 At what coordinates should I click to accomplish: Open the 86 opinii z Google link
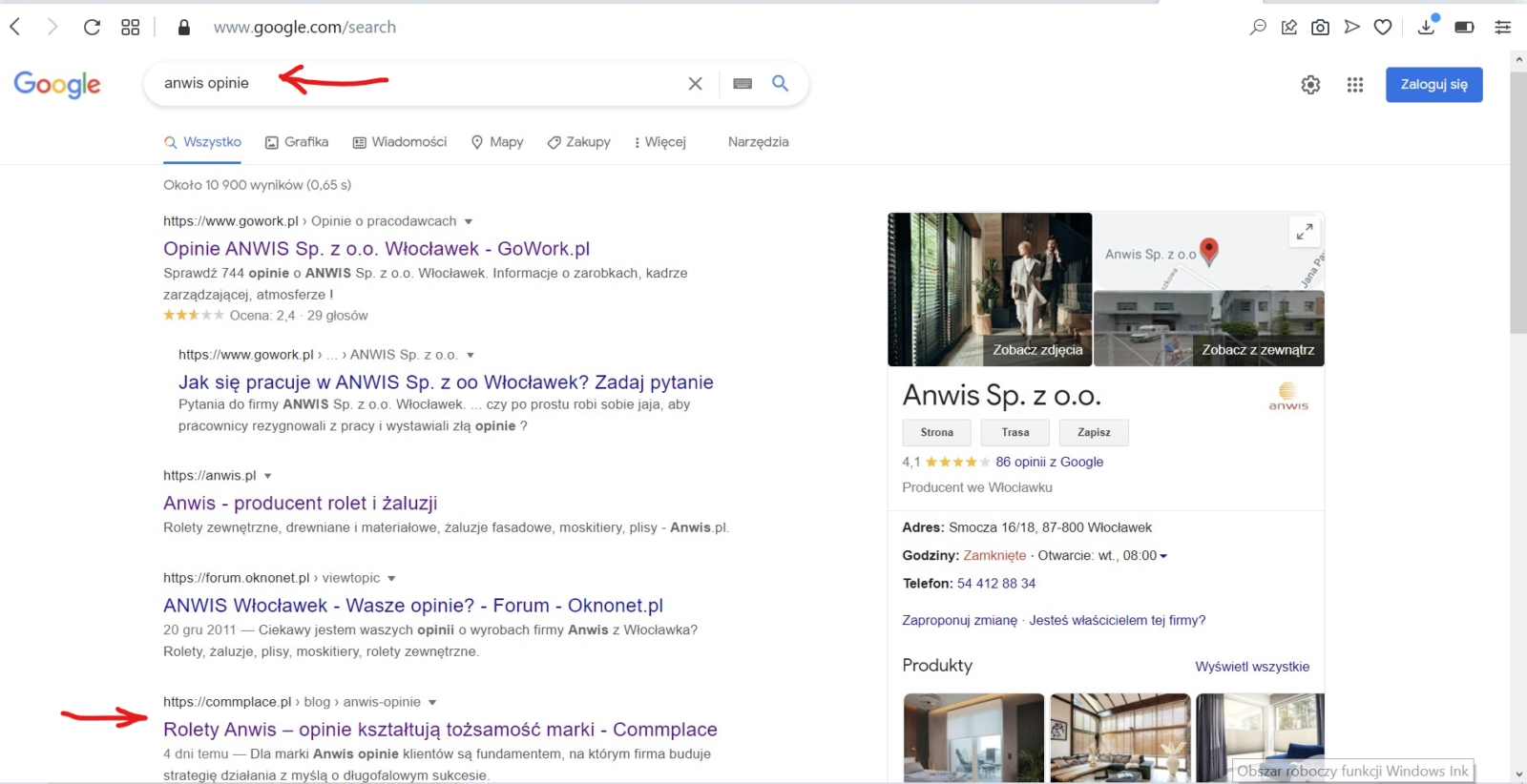click(x=1049, y=462)
